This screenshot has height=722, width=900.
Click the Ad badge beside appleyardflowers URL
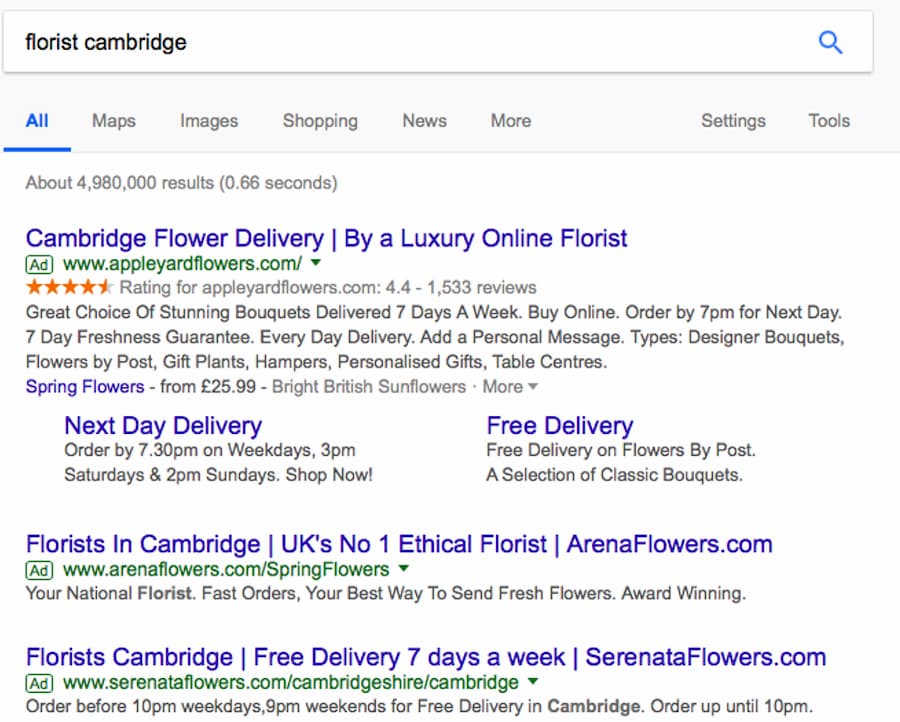point(39,265)
